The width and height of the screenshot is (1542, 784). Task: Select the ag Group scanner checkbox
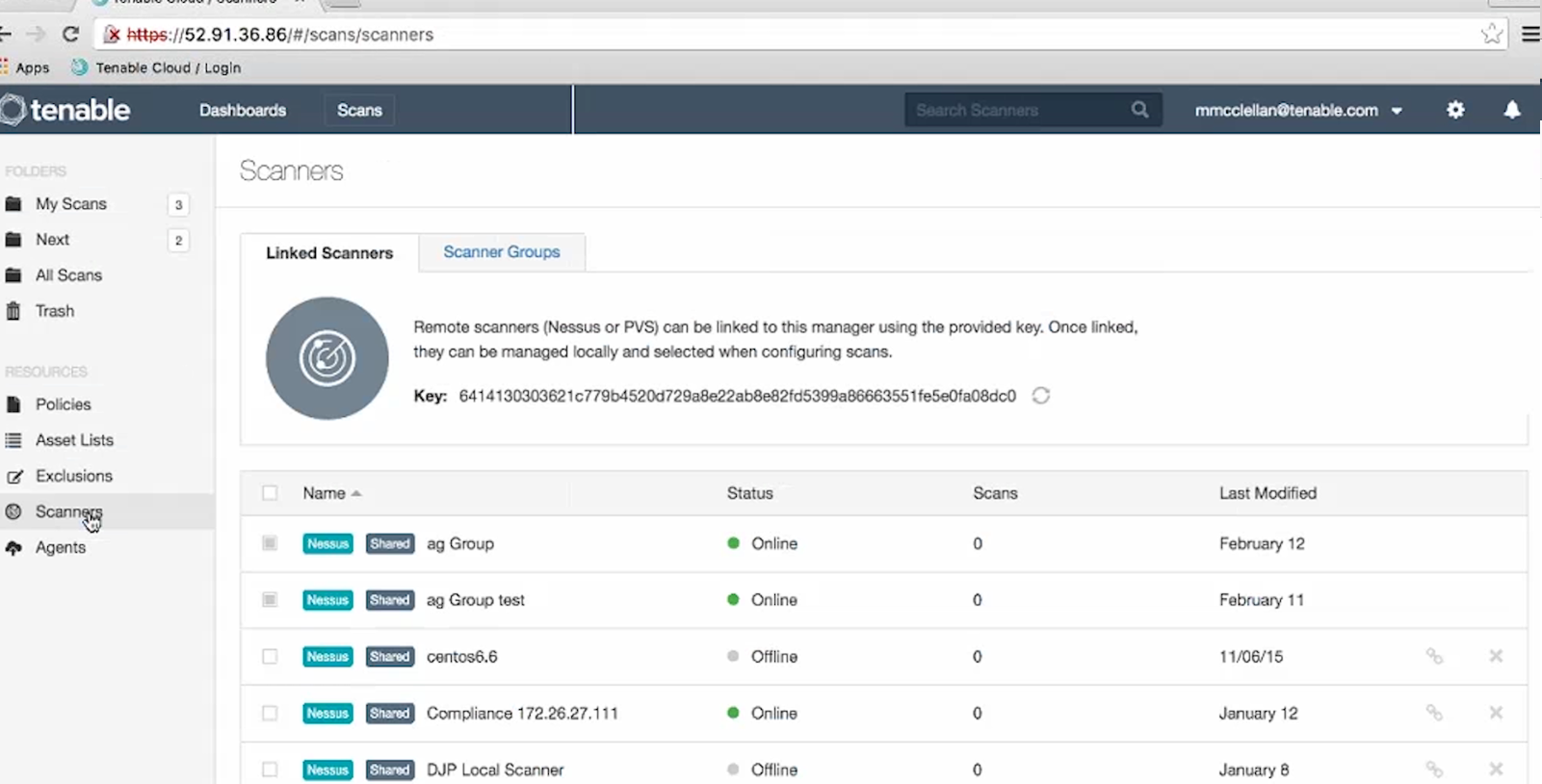point(270,543)
